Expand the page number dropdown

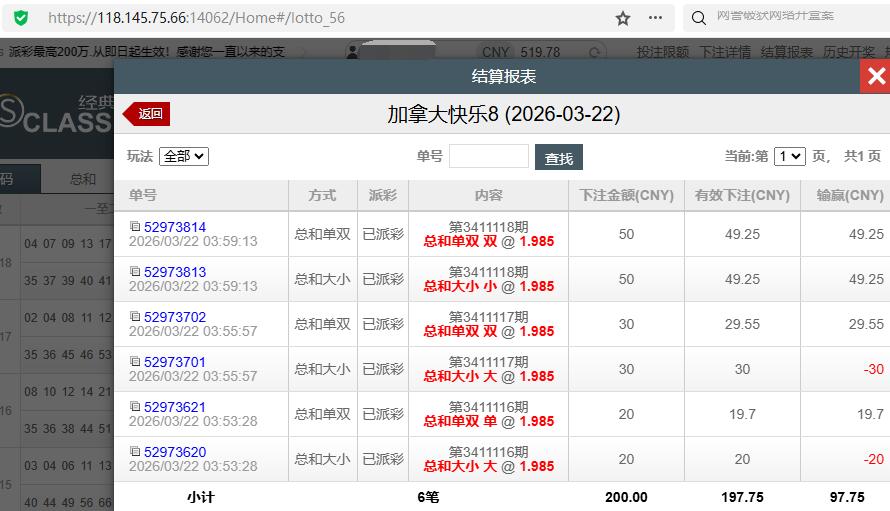(x=789, y=156)
